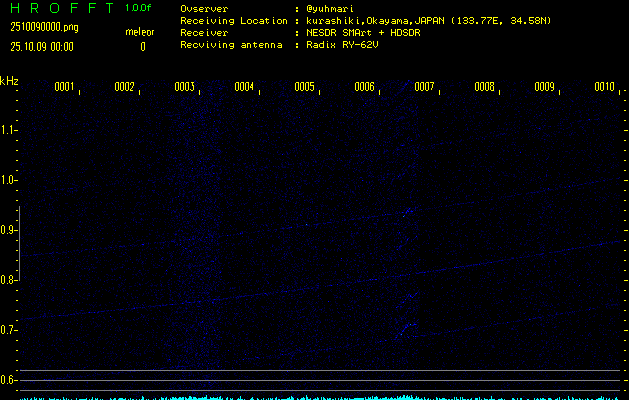
Task: Select the 0003 time marker
Action: [x=184, y=87]
